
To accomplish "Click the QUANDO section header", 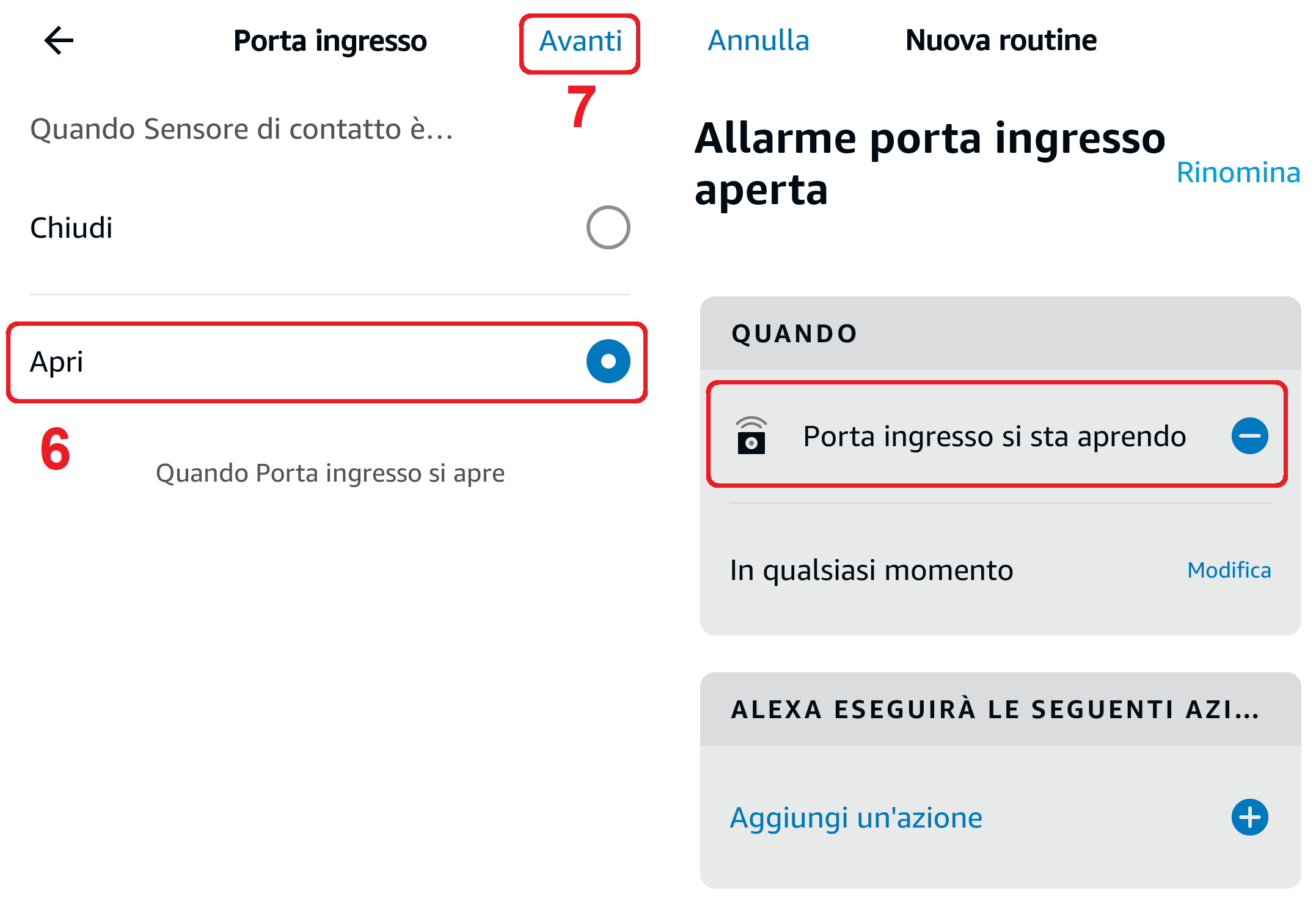I will coord(794,334).
